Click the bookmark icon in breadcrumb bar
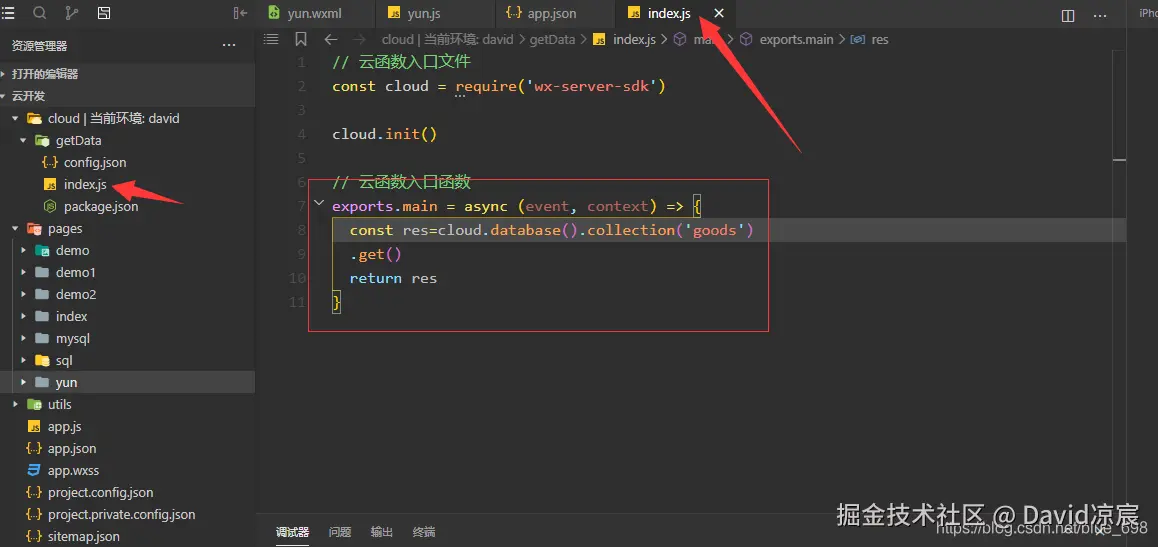The height and width of the screenshot is (547, 1158). 301,39
